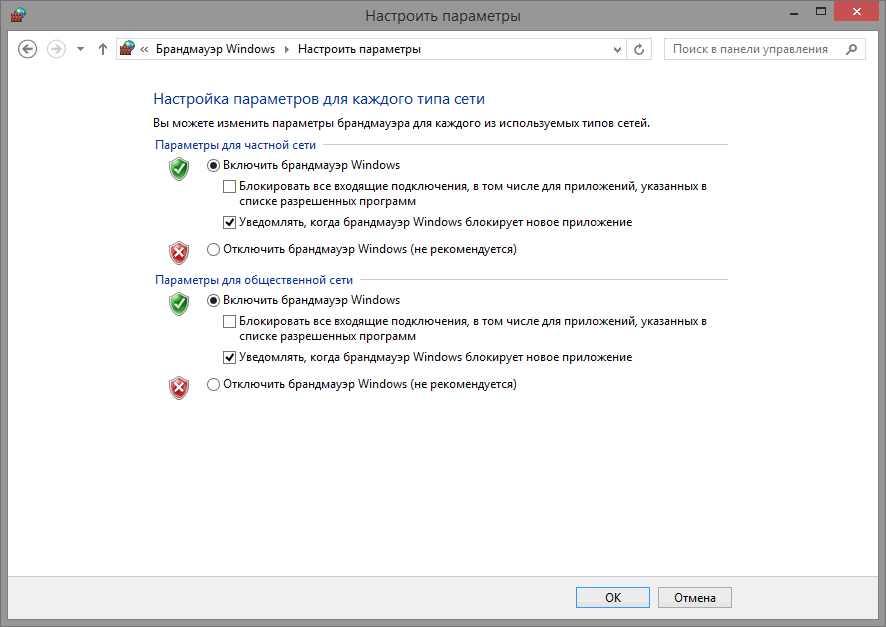Click red shield icon under private network settings

tap(179, 251)
